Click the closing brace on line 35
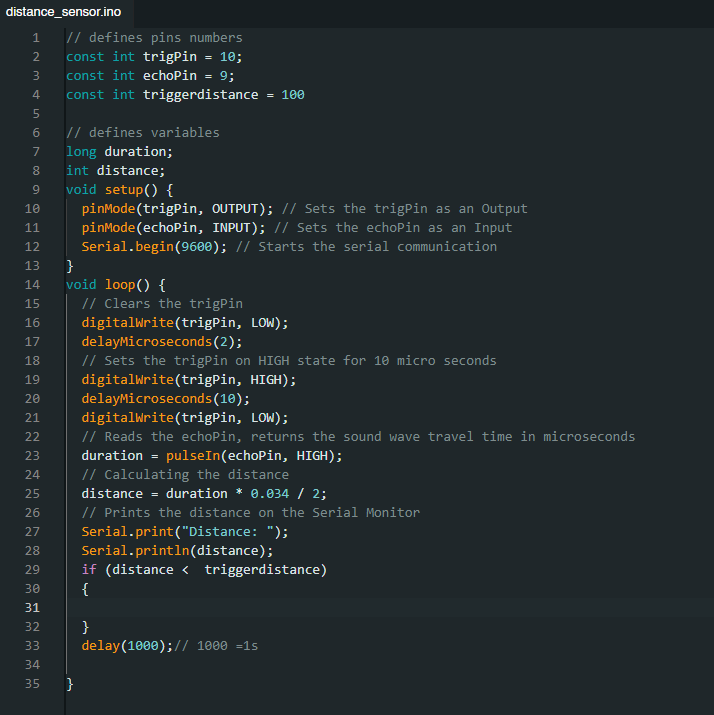 pyautogui.click(x=70, y=684)
